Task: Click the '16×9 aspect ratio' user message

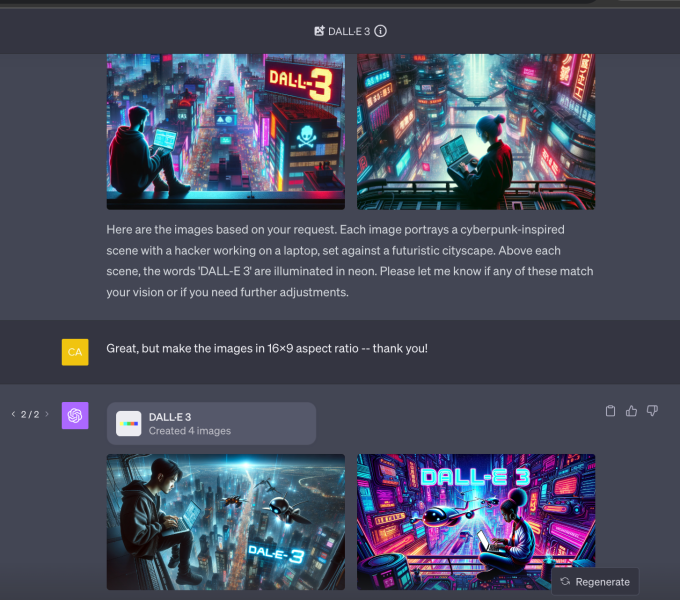Action: [x=267, y=348]
